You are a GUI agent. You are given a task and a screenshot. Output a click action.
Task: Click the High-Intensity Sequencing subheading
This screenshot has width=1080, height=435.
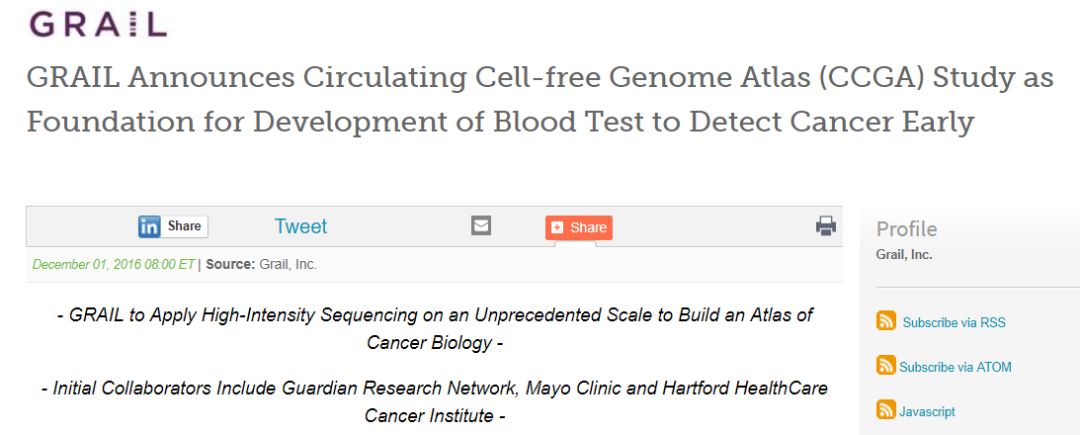point(435,328)
